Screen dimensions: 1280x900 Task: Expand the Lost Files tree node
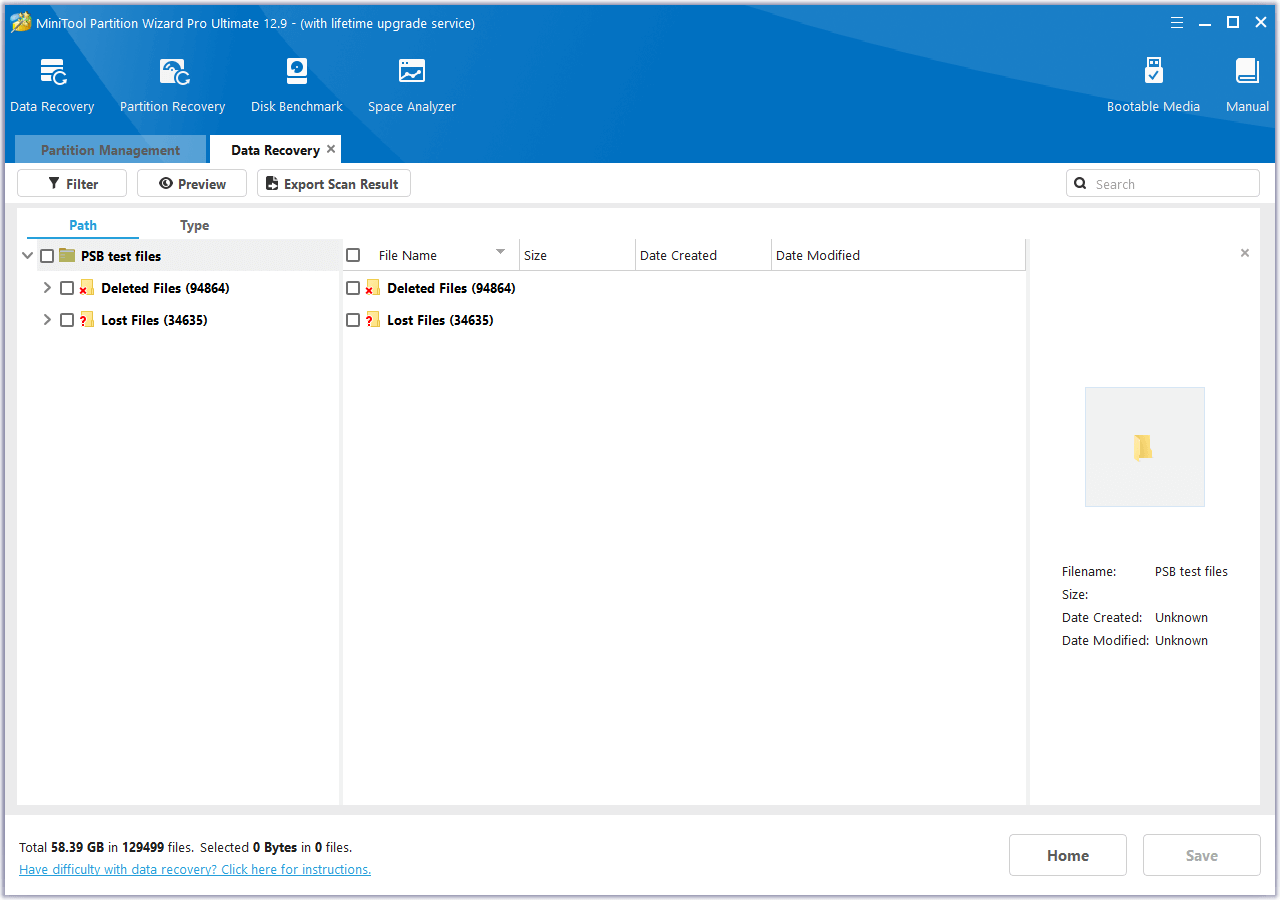47,320
